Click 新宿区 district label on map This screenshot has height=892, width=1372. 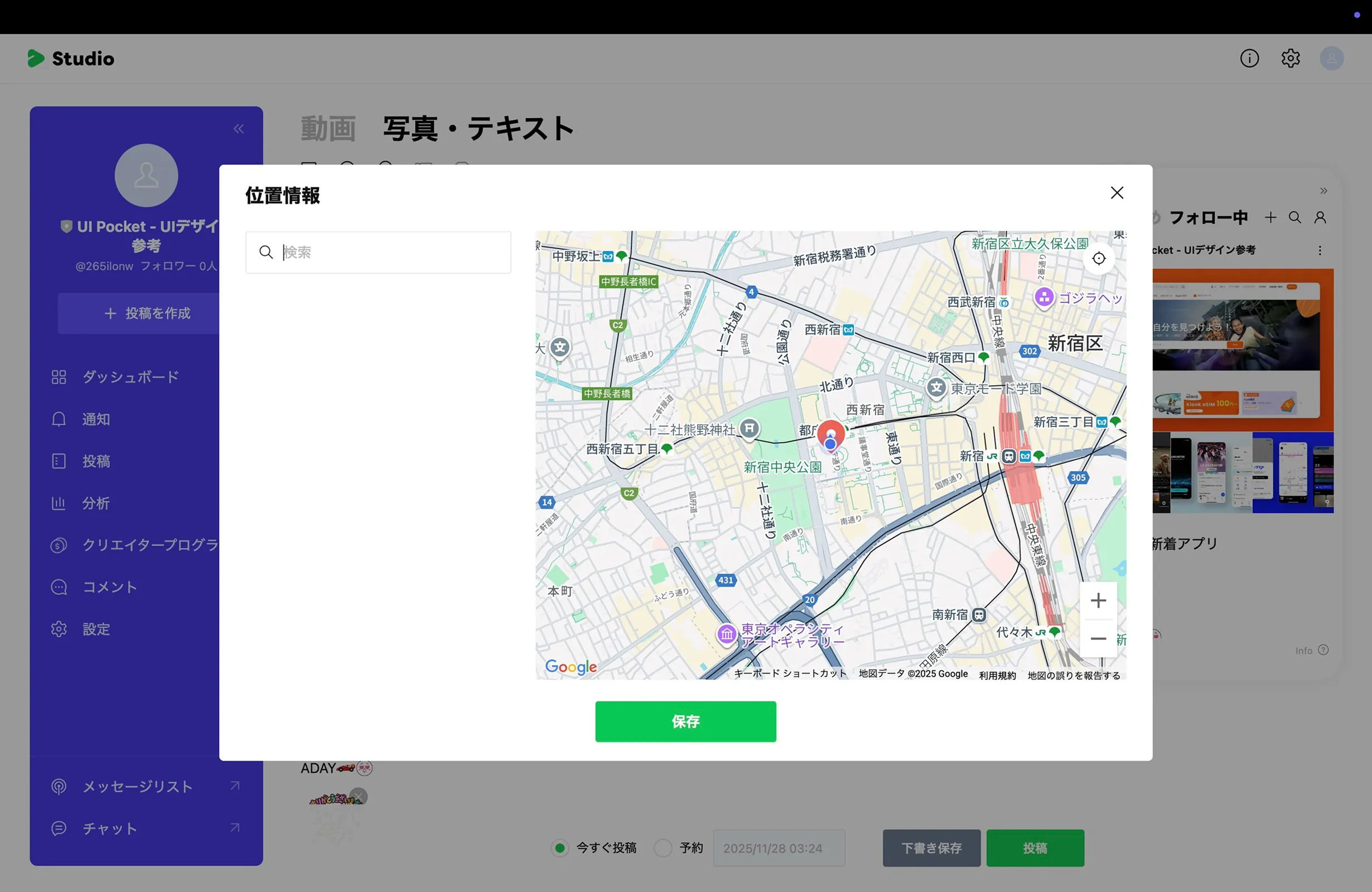click(1075, 343)
